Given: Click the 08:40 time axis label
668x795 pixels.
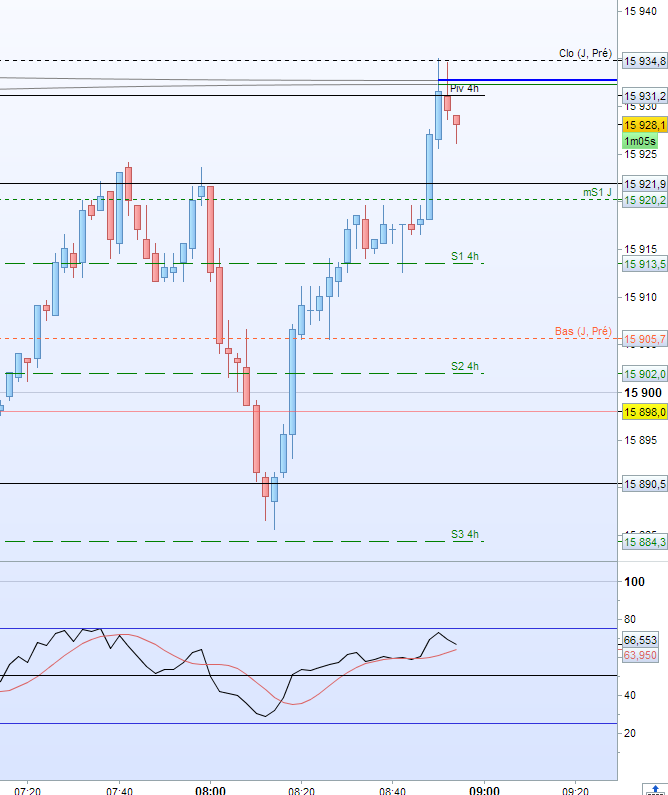Looking at the screenshot, I should tap(393, 790).
